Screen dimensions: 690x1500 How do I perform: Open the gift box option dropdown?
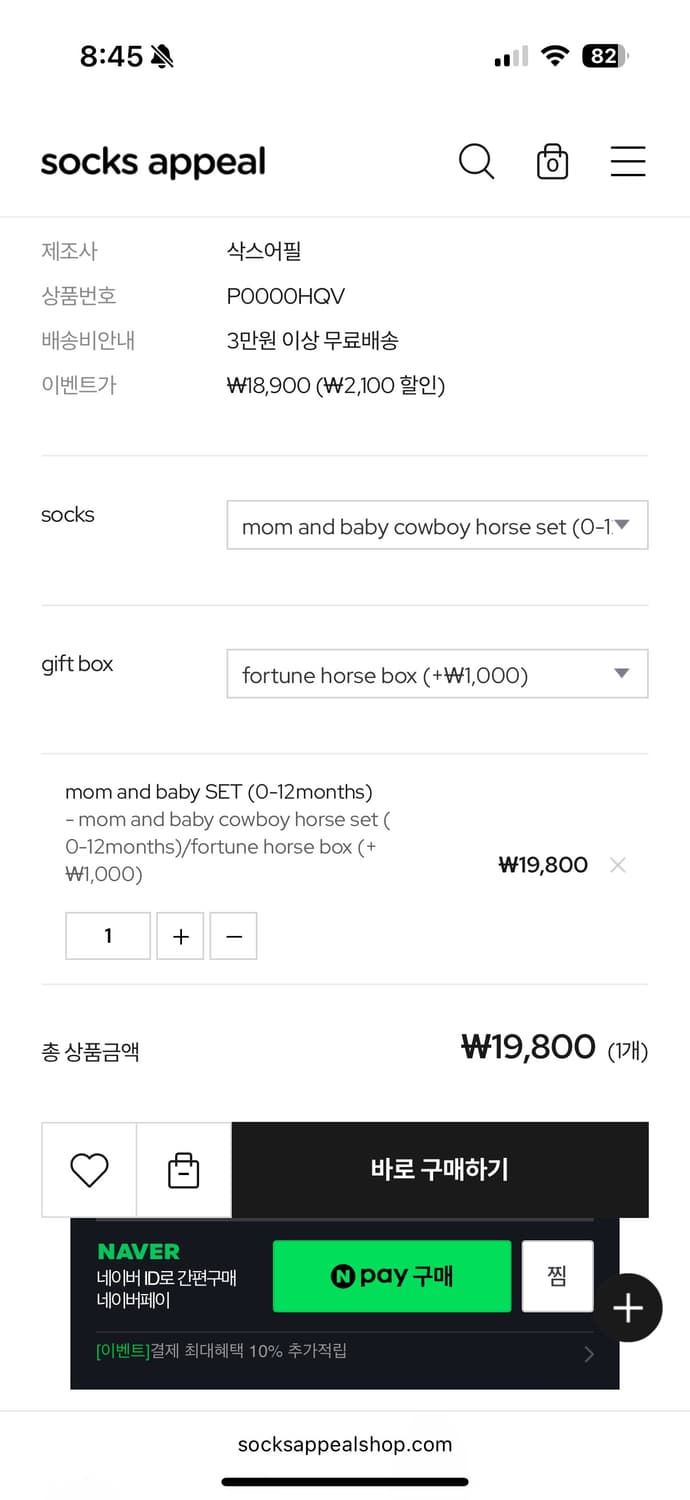[x=437, y=674]
